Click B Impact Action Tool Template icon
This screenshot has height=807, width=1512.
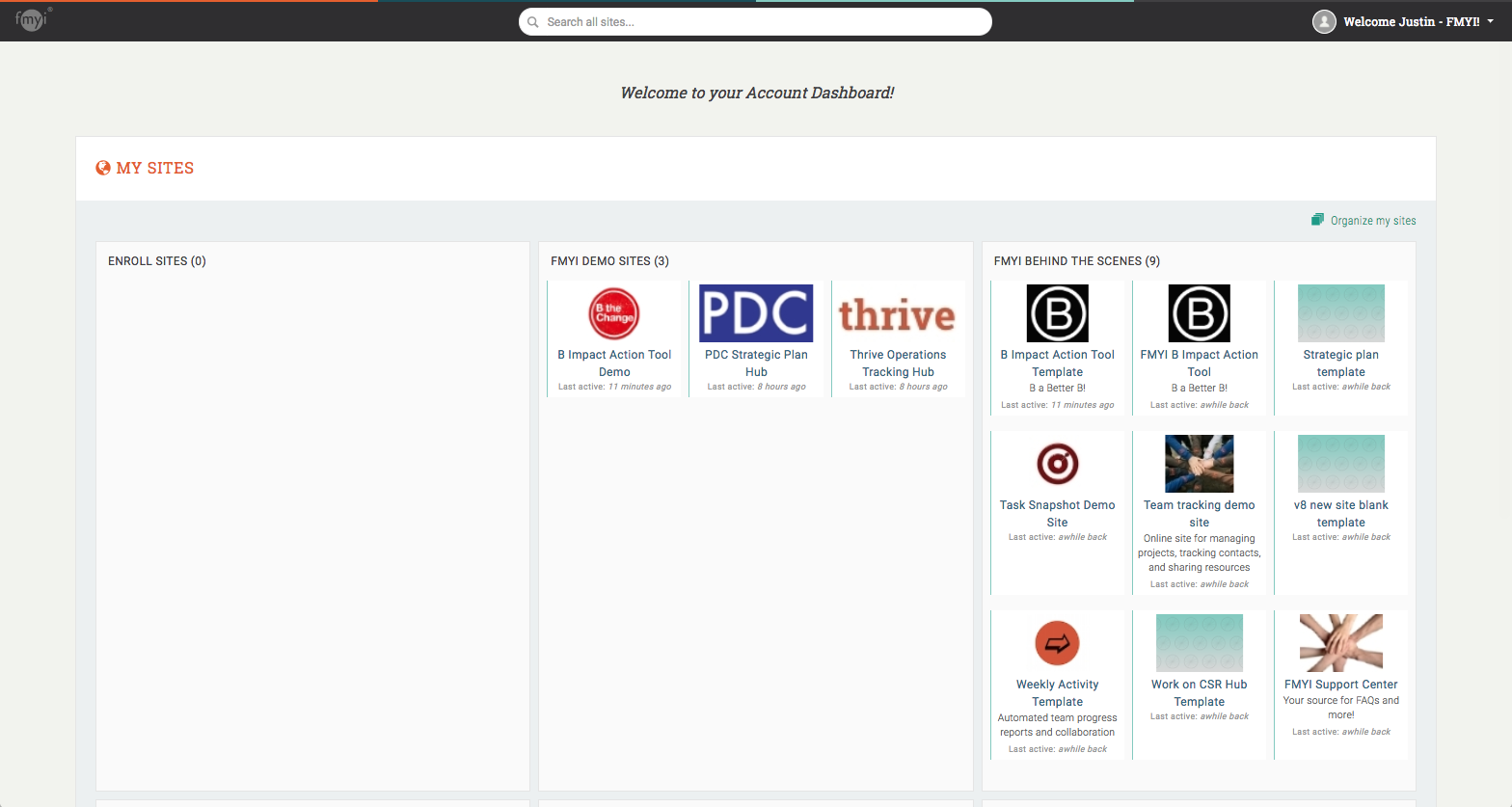pos(1057,313)
